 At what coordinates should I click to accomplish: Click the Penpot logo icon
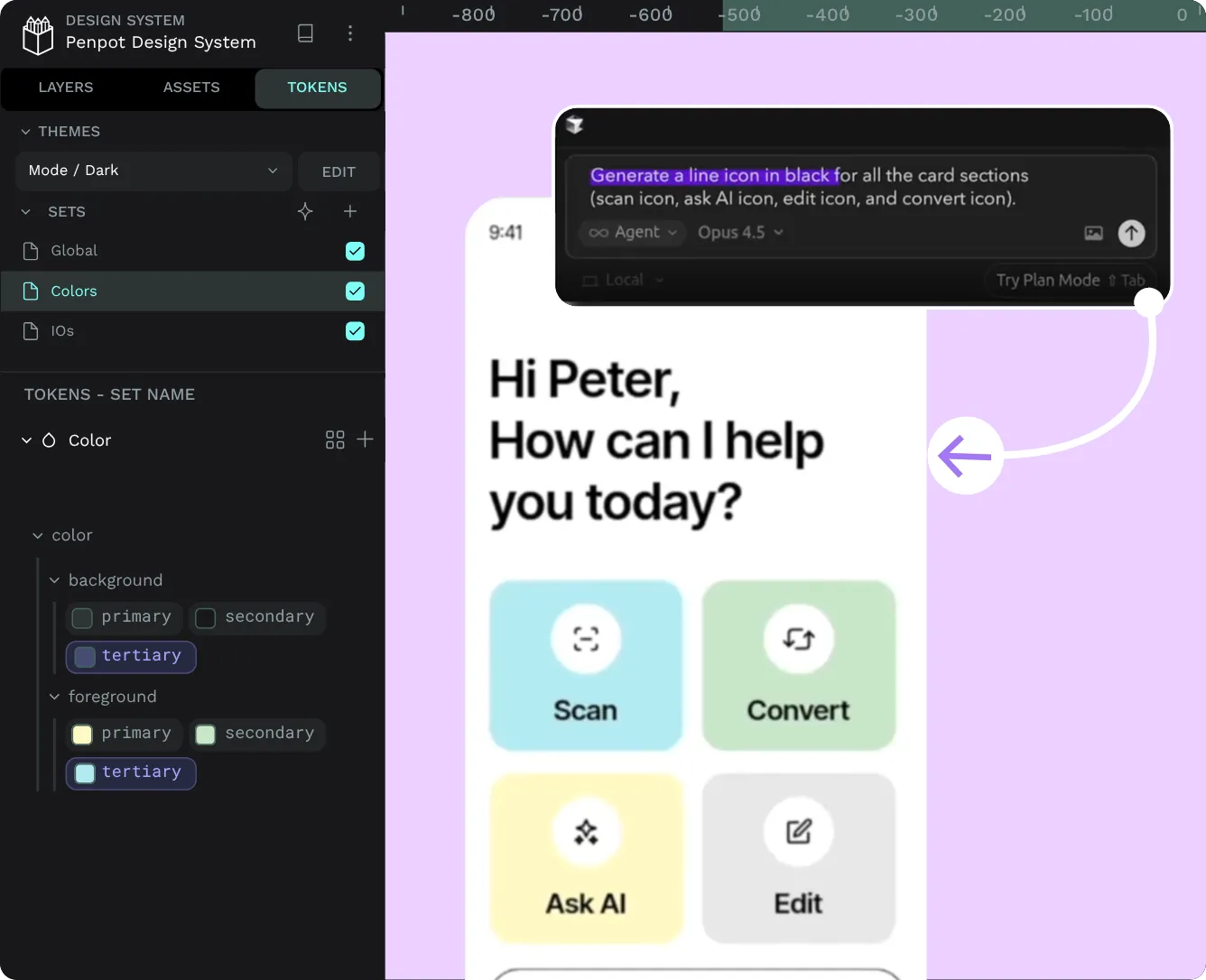coord(37,35)
